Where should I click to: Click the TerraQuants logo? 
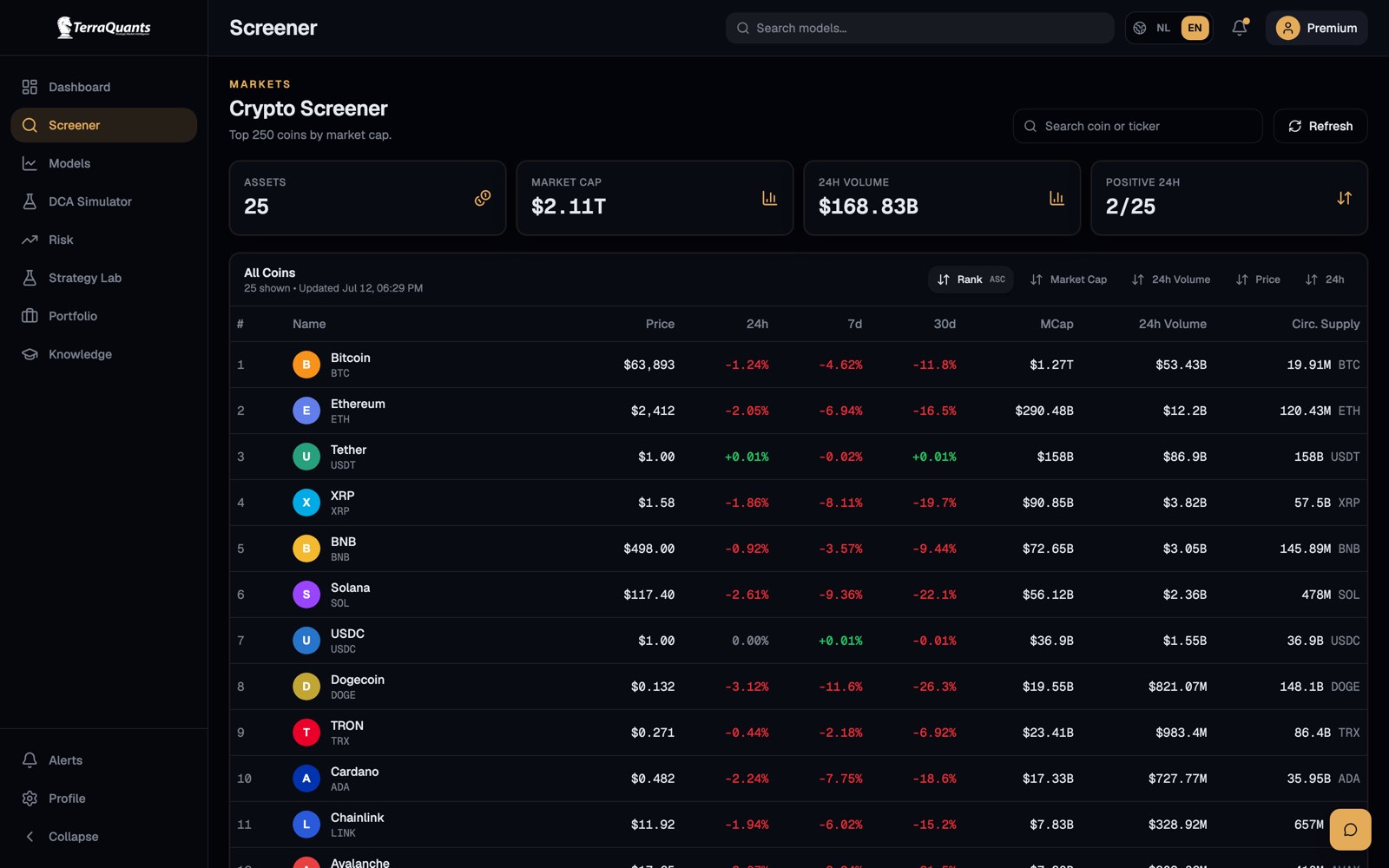(103, 28)
